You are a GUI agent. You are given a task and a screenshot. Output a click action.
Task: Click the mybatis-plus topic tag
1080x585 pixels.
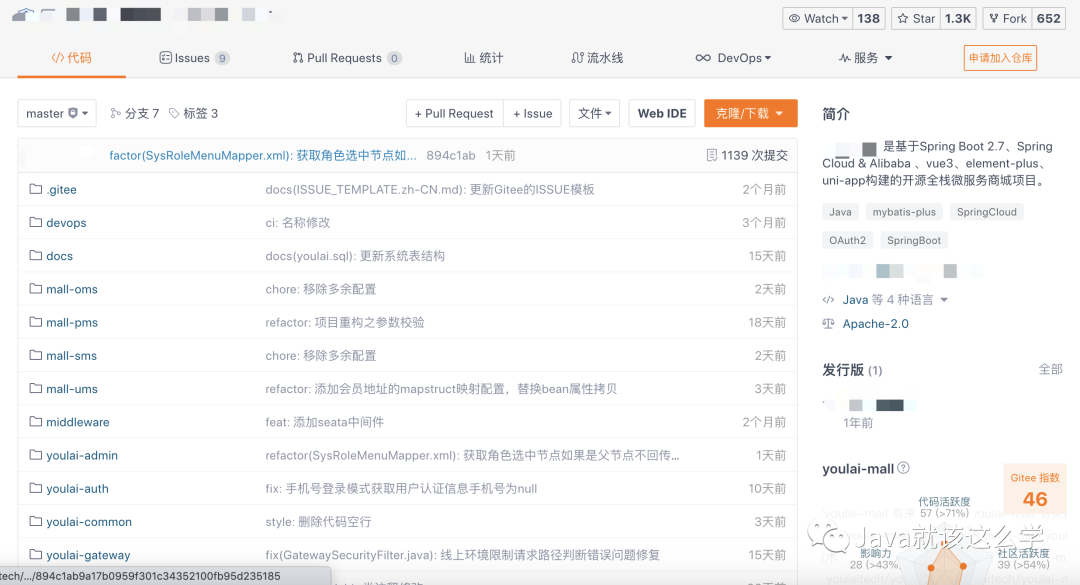904,212
